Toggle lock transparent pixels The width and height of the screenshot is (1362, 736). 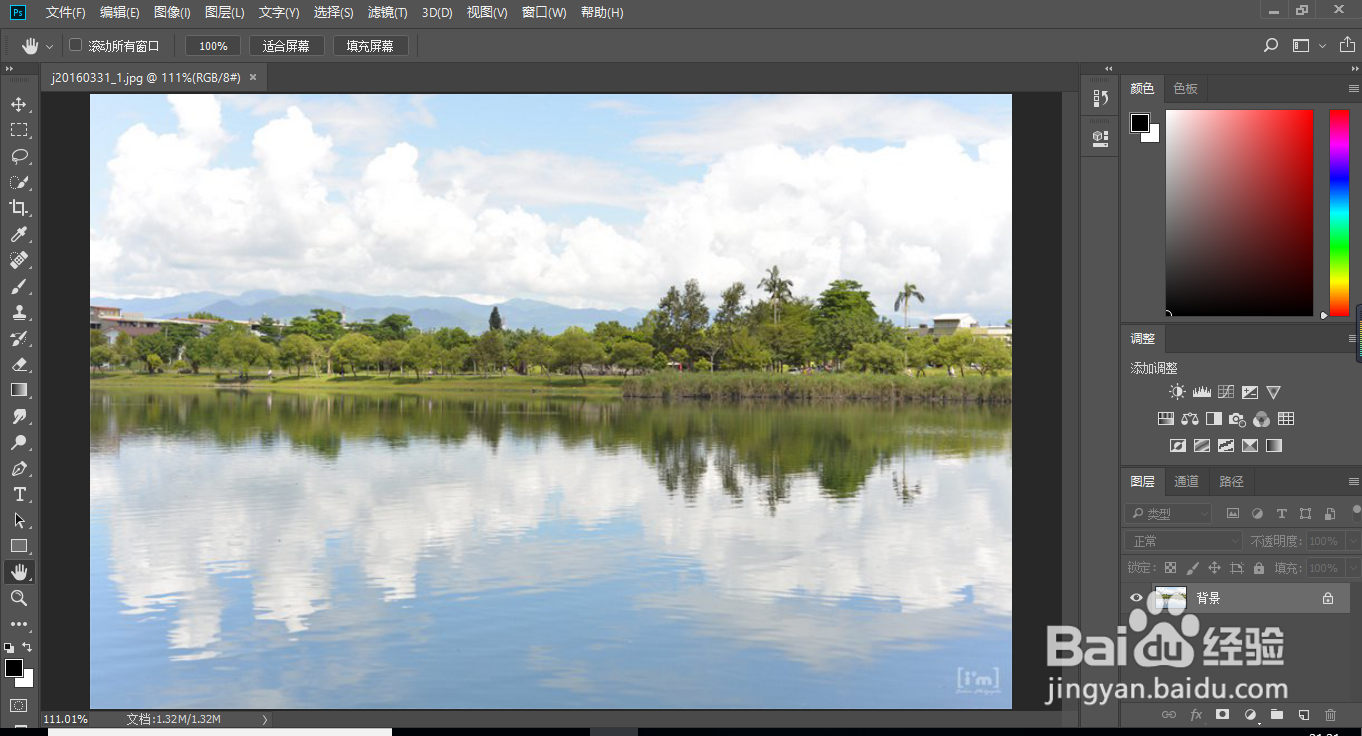pos(1170,568)
